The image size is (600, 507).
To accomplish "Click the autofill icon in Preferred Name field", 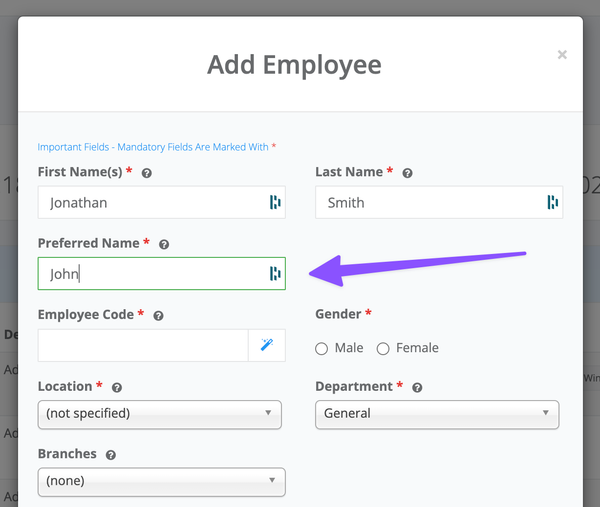I will click(x=274, y=274).
